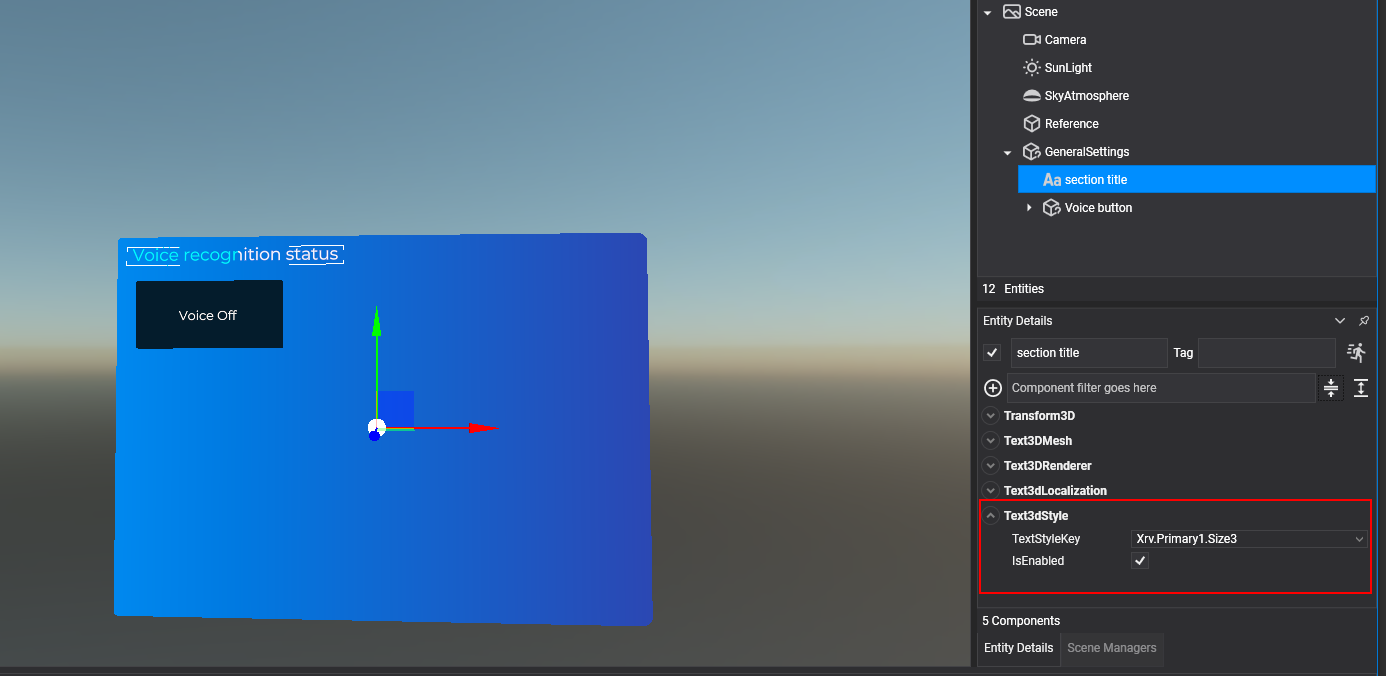Expand the Transform3D component
Screen dimensions: 1386x676
991,416
